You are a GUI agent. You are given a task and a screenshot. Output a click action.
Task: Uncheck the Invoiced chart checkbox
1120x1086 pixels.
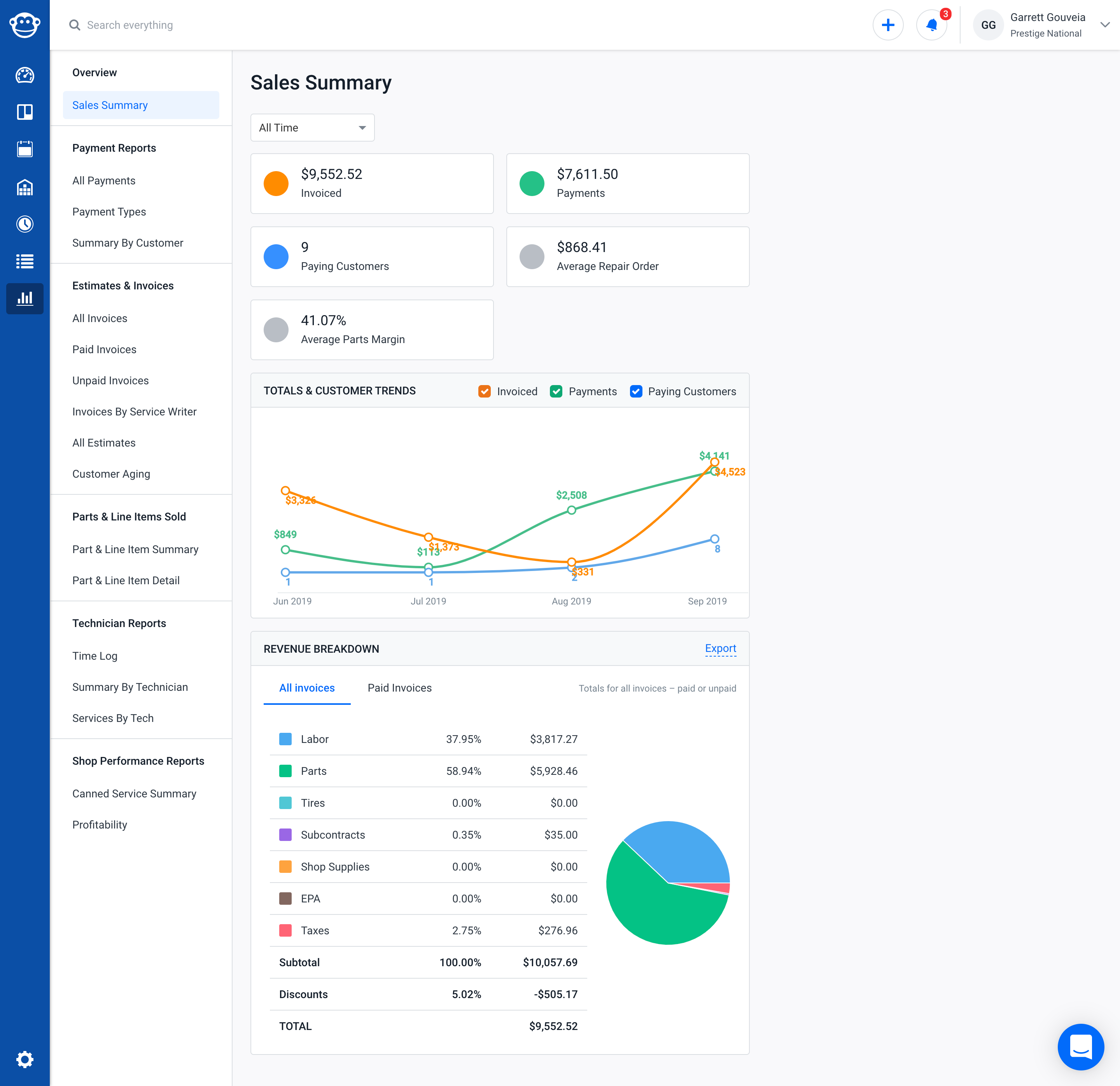[484, 392]
